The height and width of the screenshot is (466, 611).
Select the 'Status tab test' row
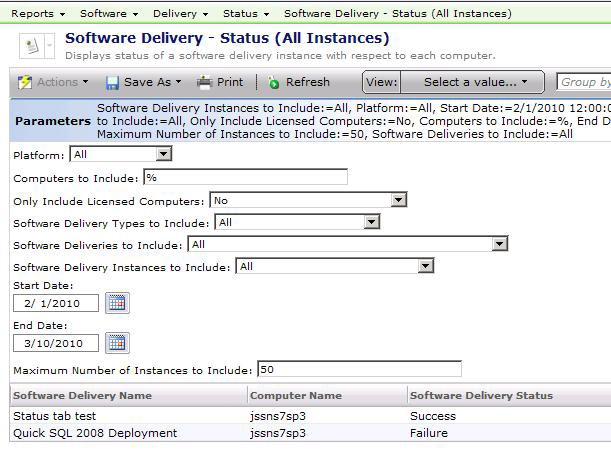(x=310, y=416)
